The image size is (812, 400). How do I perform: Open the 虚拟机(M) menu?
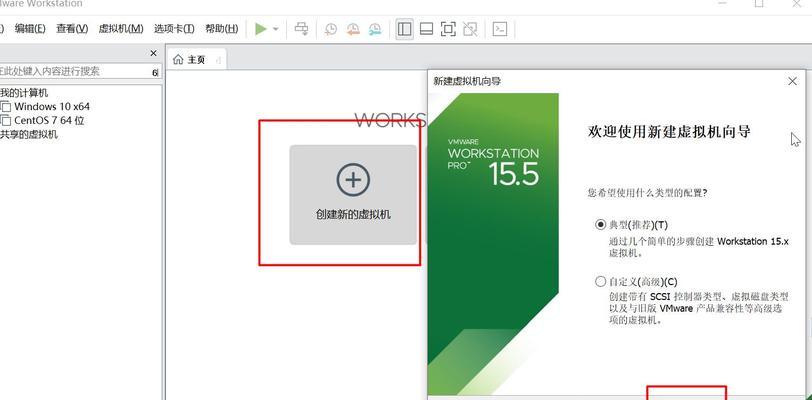pyautogui.click(x=121, y=28)
